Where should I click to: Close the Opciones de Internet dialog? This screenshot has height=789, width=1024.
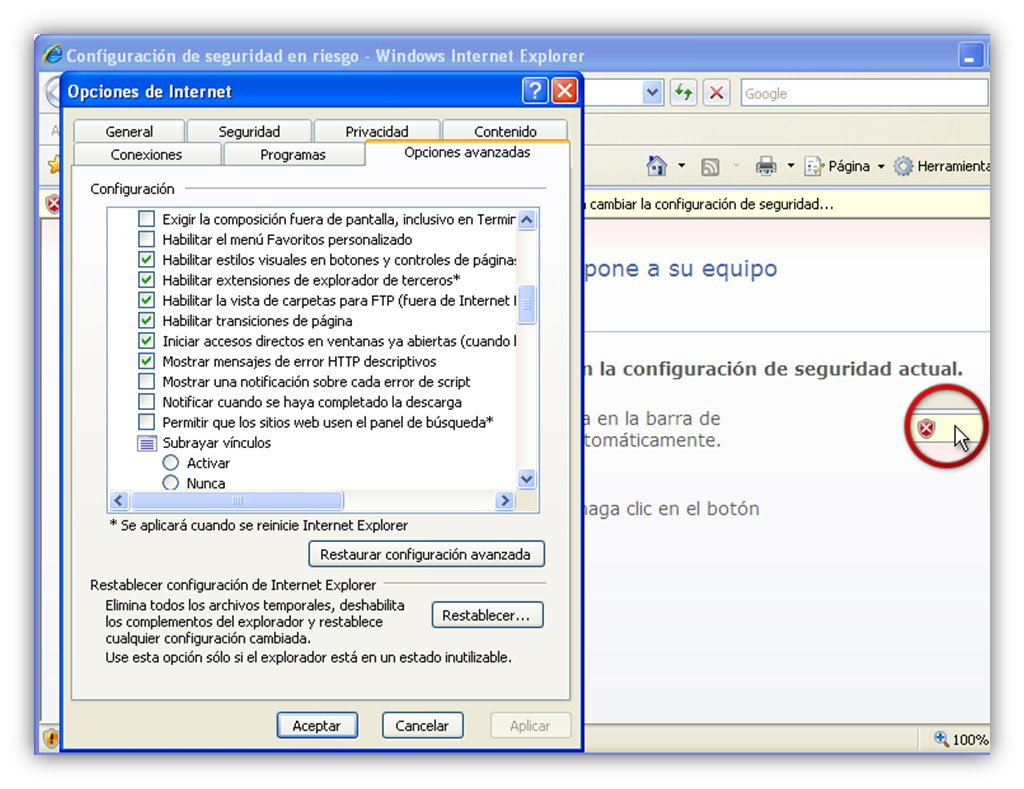tap(564, 91)
